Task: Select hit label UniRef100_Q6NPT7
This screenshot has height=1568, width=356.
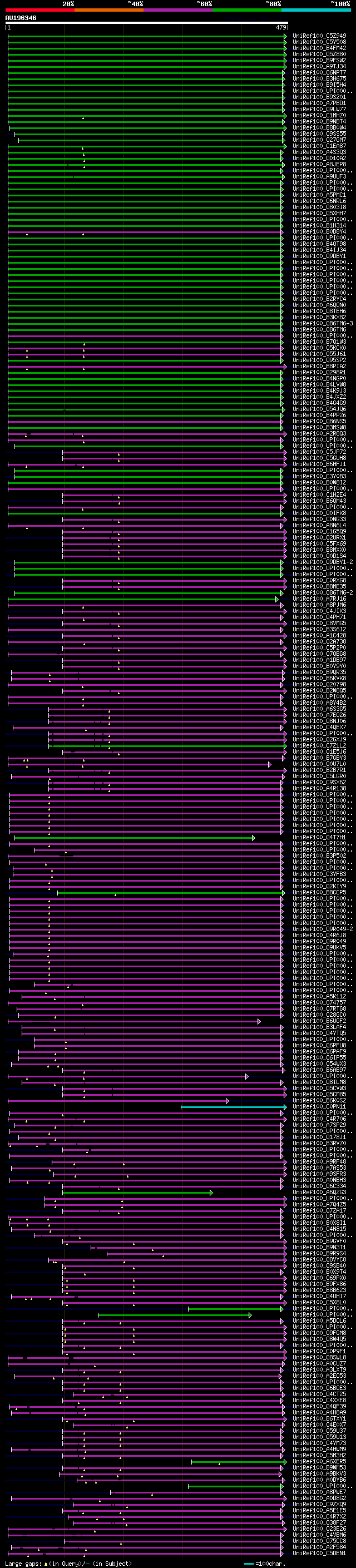Action: pos(319,72)
